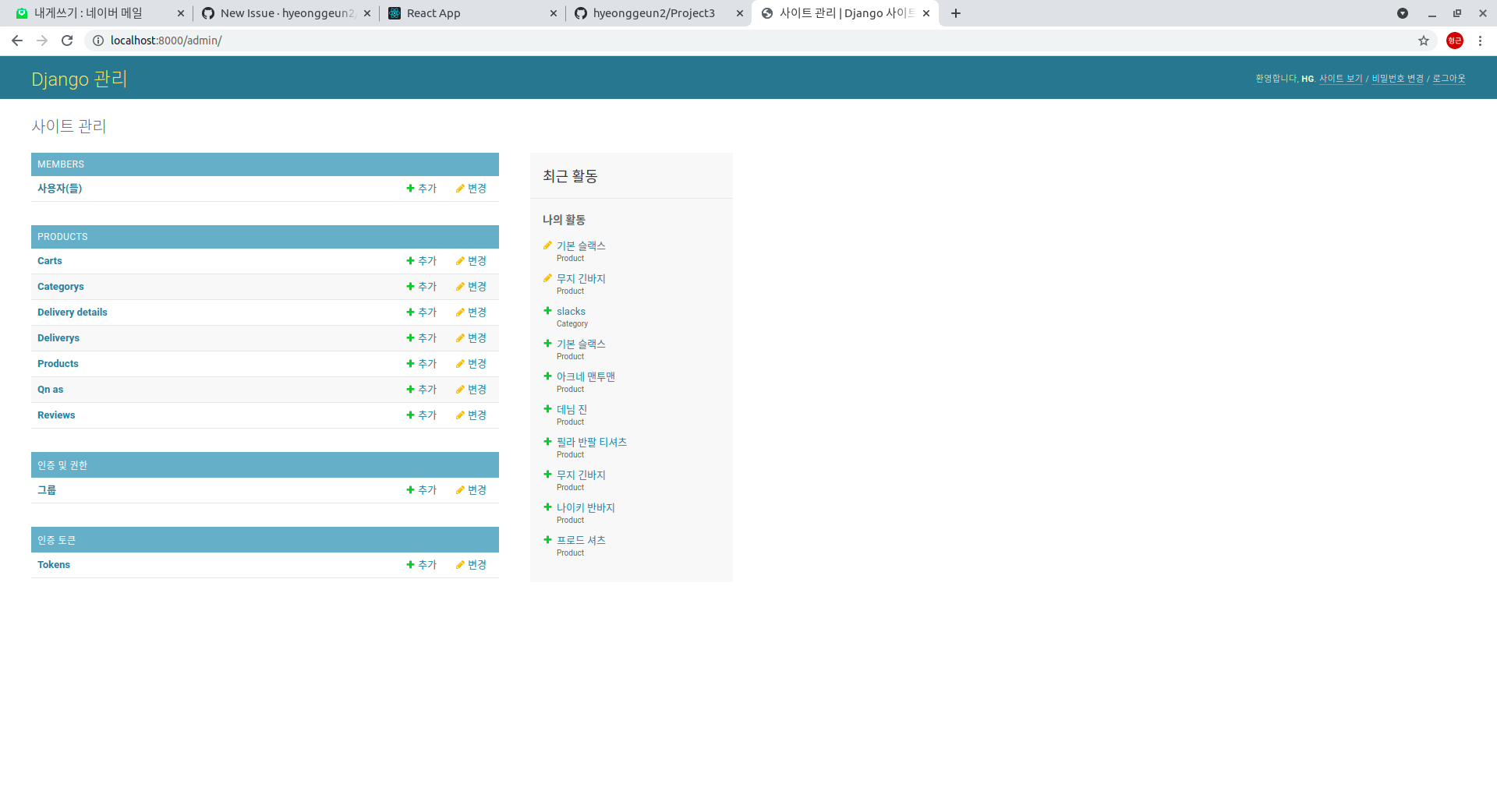The height and width of the screenshot is (812, 1497).
Task: Open the Tokens model list
Action: coord(54,565)
